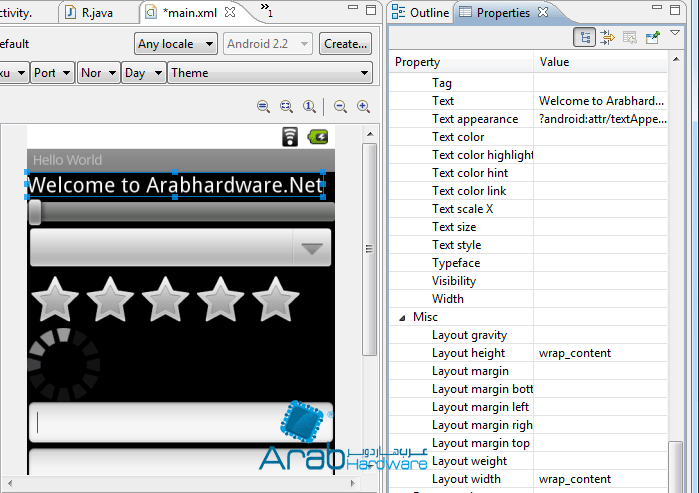Screen dimensions: 699x493
Task: Select the Tag property row
Action: click(x=528, y=83)
